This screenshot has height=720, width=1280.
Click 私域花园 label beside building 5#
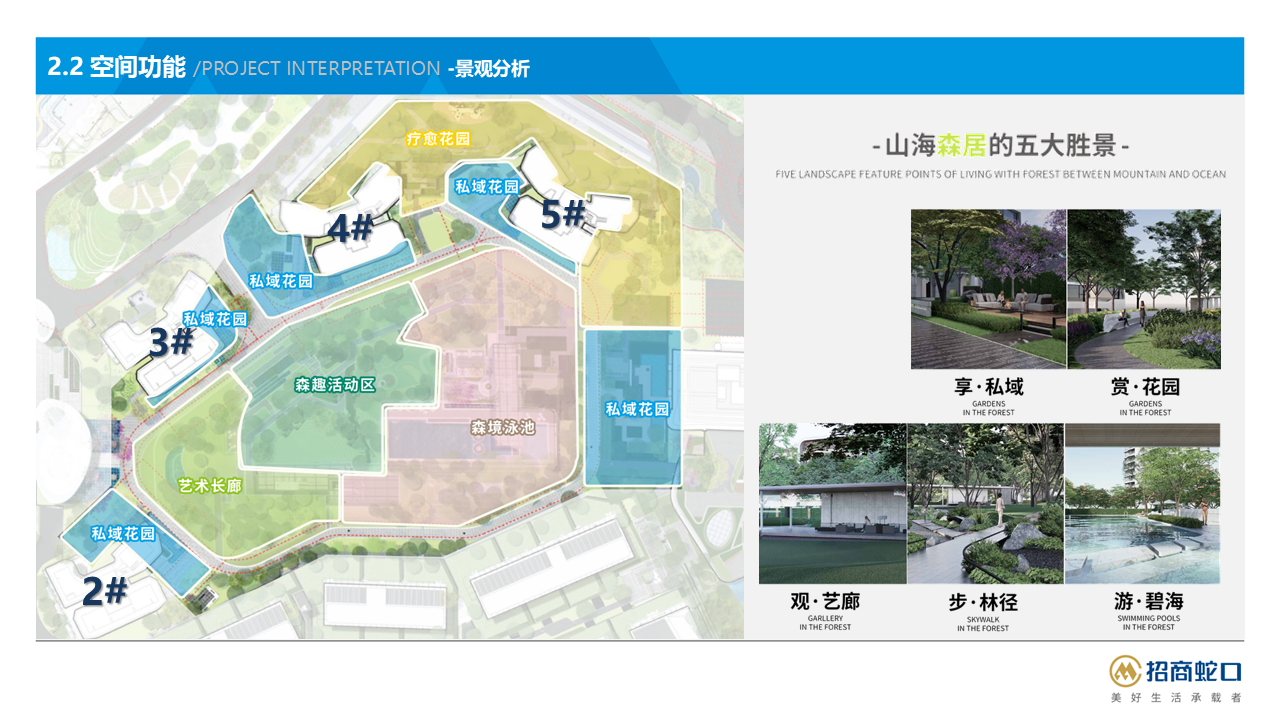[x=487, y=187]
